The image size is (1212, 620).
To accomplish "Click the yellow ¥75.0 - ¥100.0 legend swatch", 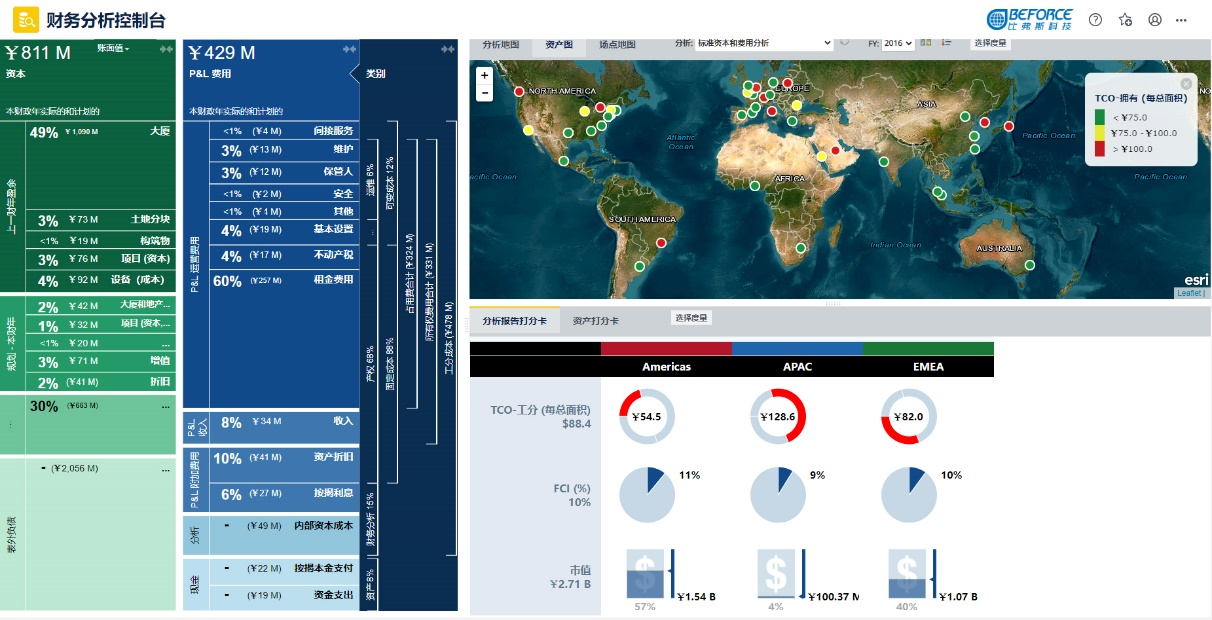I will tap(1100, 133).
